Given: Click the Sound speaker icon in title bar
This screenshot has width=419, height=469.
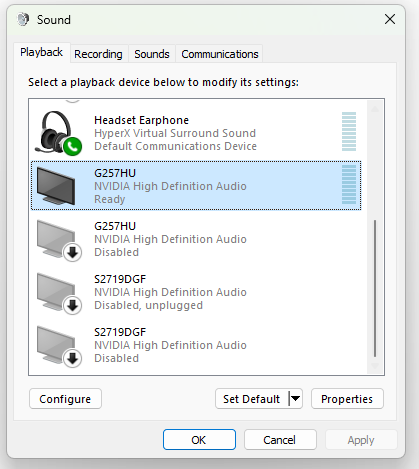Looking at the screenshot, I should click(x=23, y=19).
